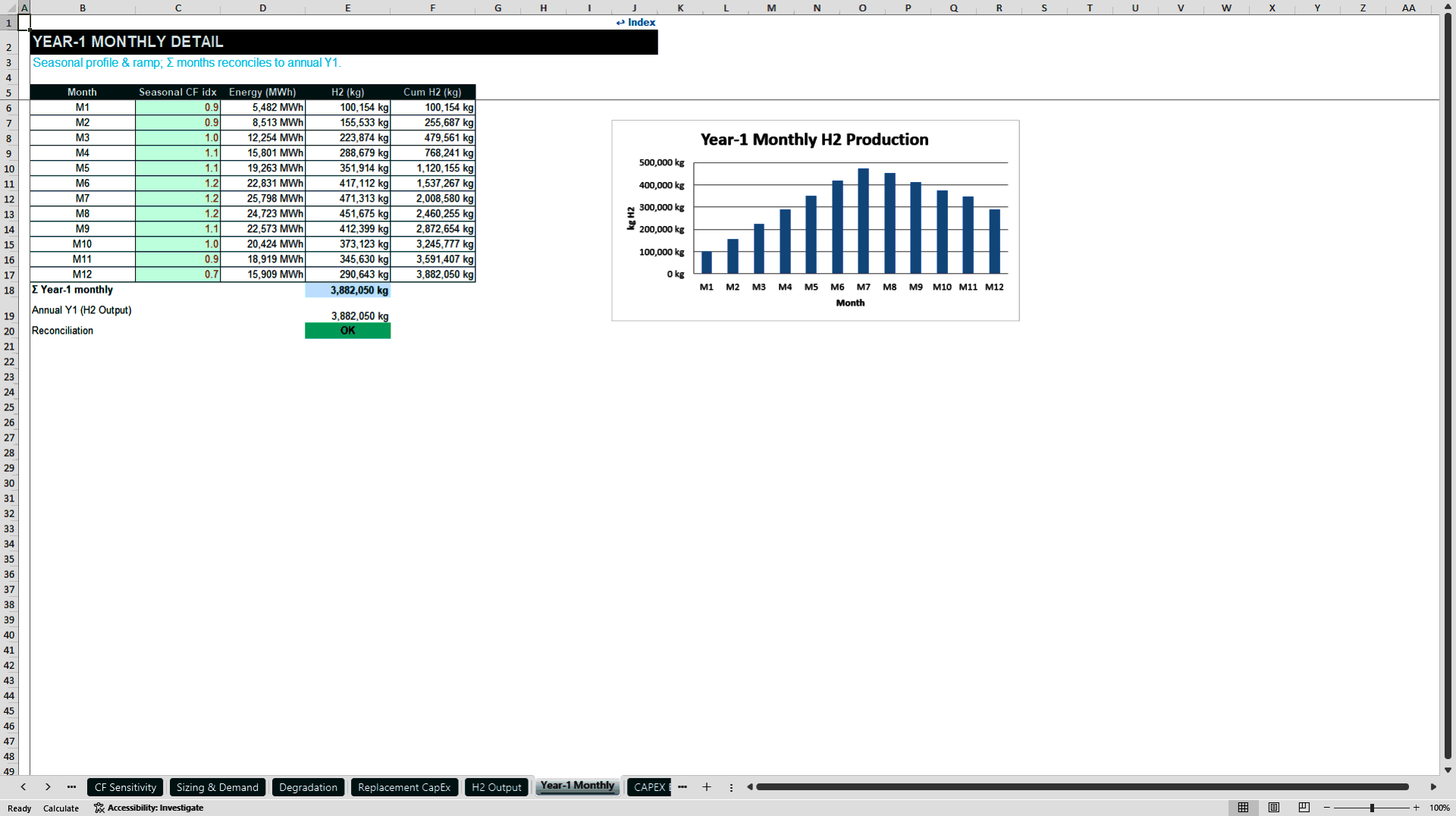Viewport: 1456px width, 816px height.
Task: Select the chart's Month axis title
Action: [x=850, y=303]
